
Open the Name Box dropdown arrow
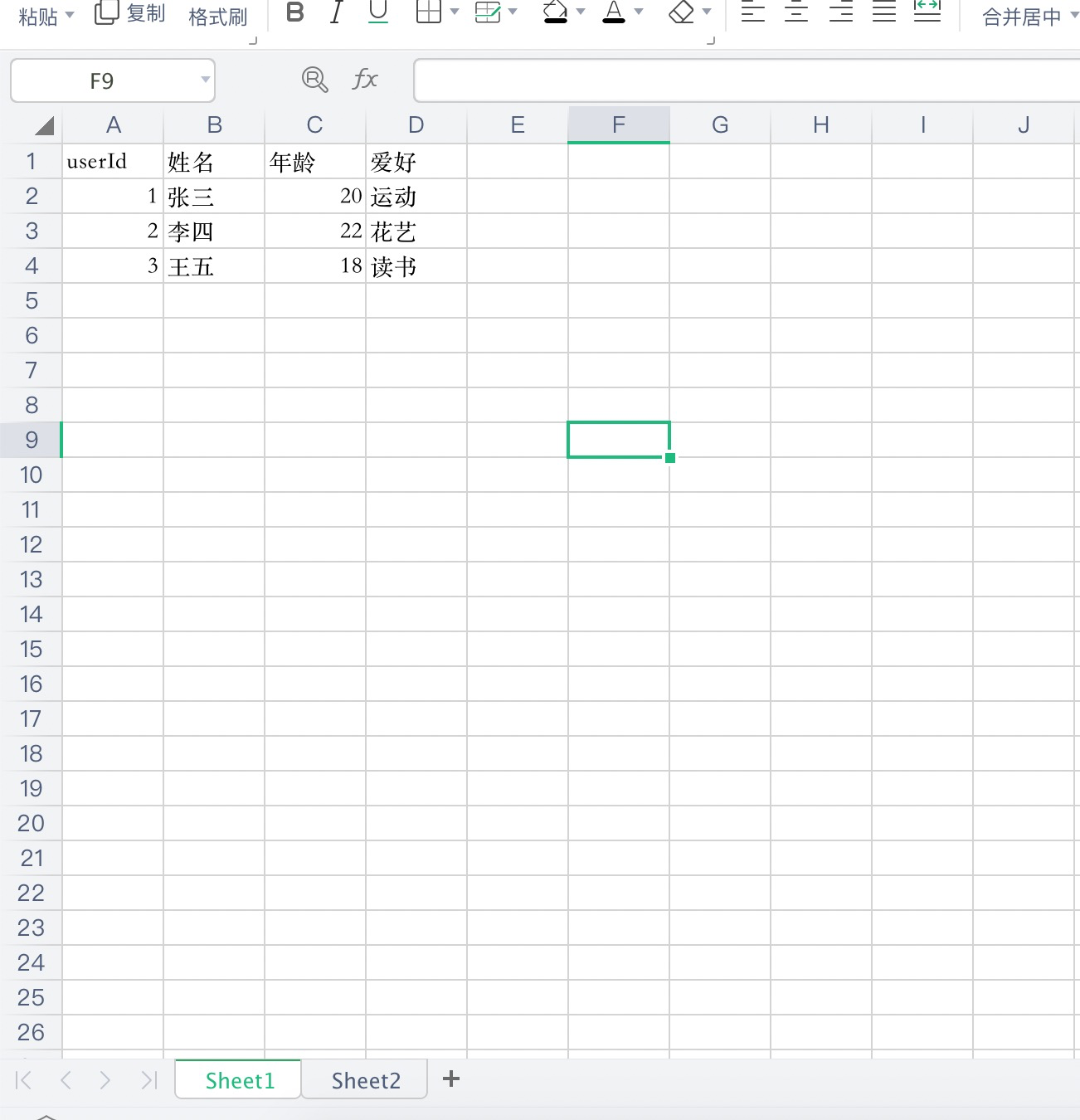coord(205,80)
